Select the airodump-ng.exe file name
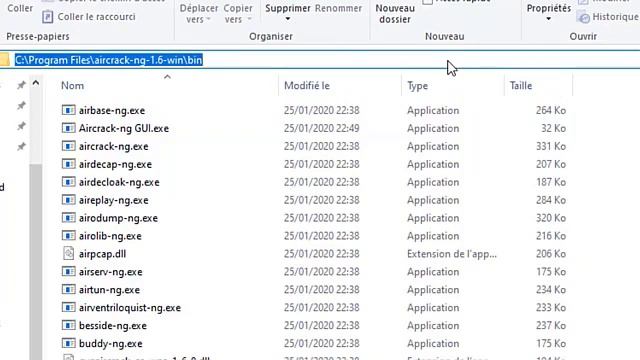Viewport: 640px width, 360px height. [118, 218]
